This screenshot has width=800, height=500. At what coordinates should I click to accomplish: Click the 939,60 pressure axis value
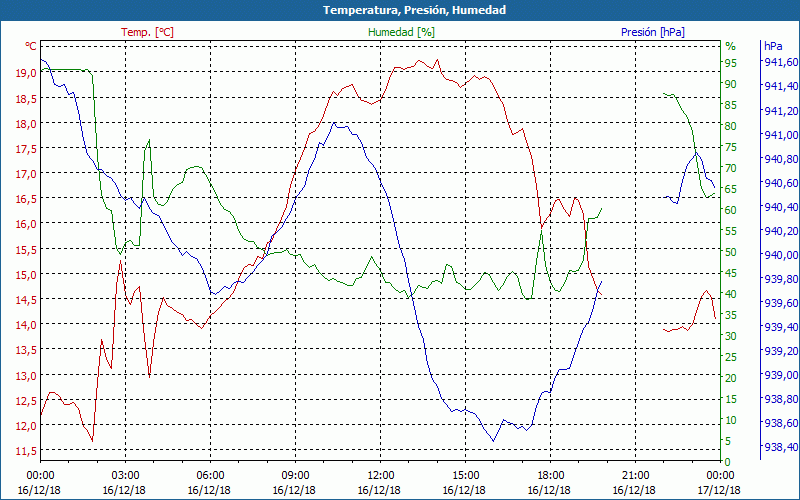tap(780, 303)
